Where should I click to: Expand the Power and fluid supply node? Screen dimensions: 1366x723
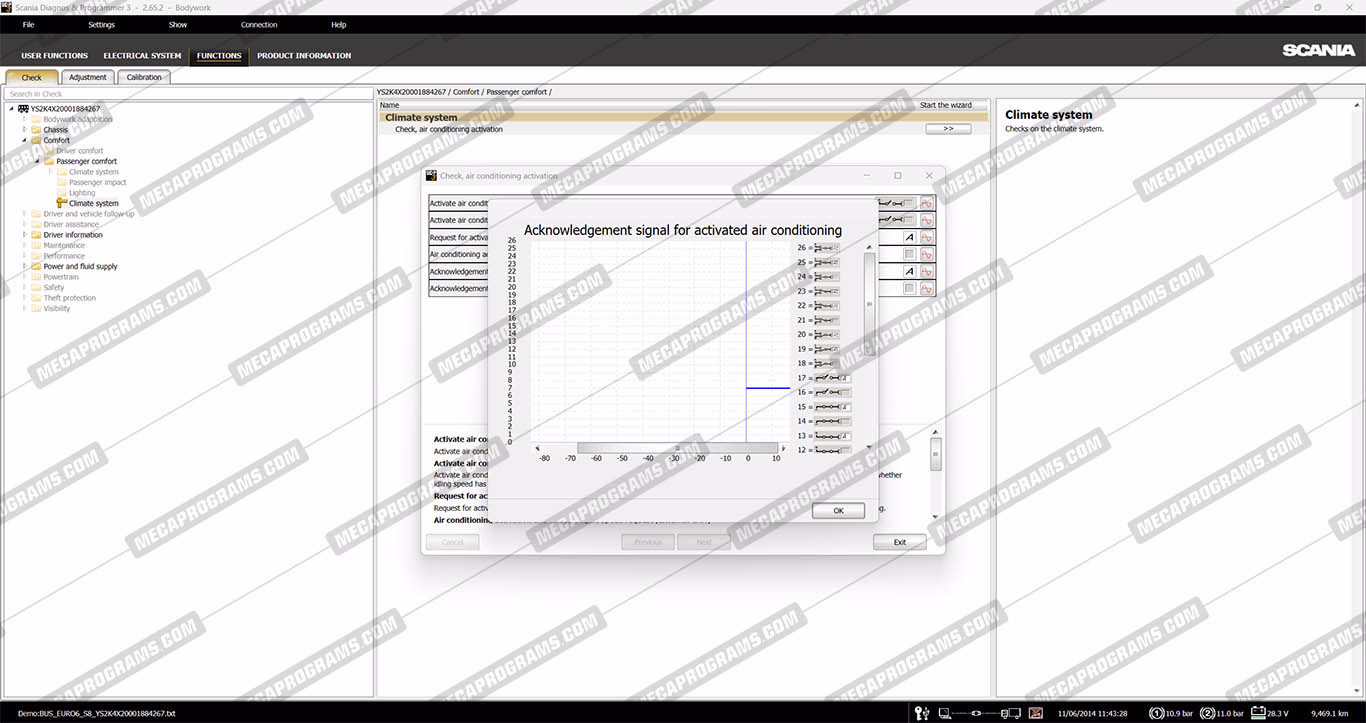[x=25, y=266]
